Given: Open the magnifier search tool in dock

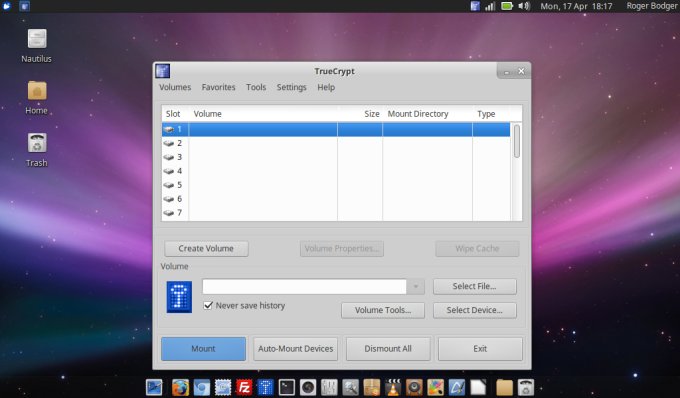Looking at the screenshot, I should click(x=350, y=387).
